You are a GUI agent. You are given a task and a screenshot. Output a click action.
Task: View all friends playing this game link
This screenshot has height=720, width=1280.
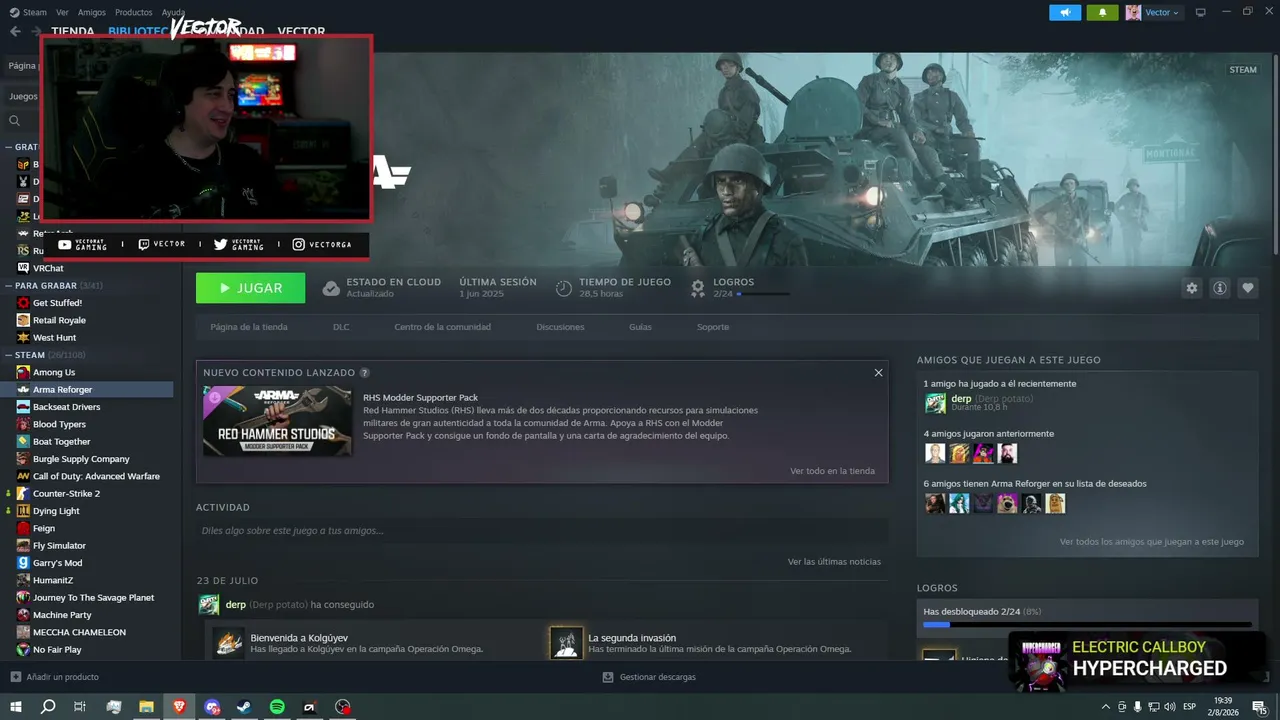pyautogui.click(x=1152, y=542)
